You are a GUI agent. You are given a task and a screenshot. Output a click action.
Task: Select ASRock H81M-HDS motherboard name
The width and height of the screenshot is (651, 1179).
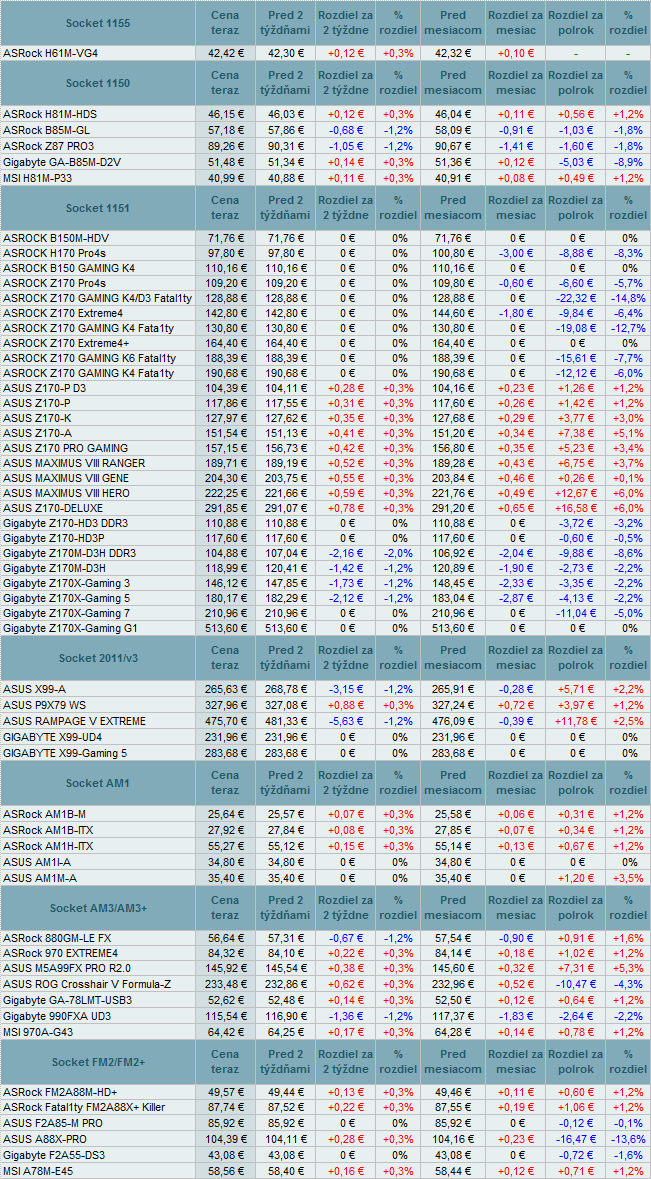click(x=50, y=114)
